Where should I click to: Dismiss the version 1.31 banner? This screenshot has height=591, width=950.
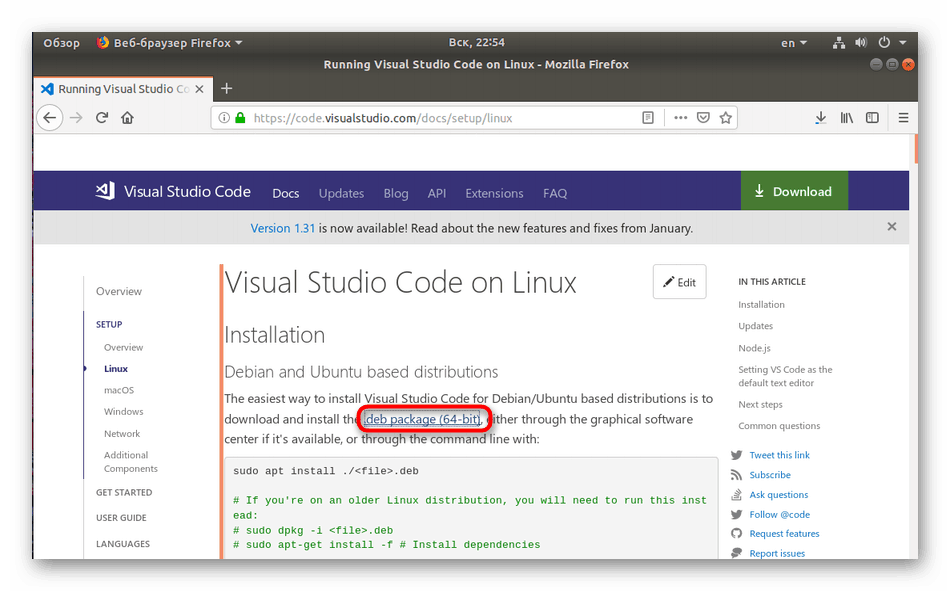coord(891,227)
